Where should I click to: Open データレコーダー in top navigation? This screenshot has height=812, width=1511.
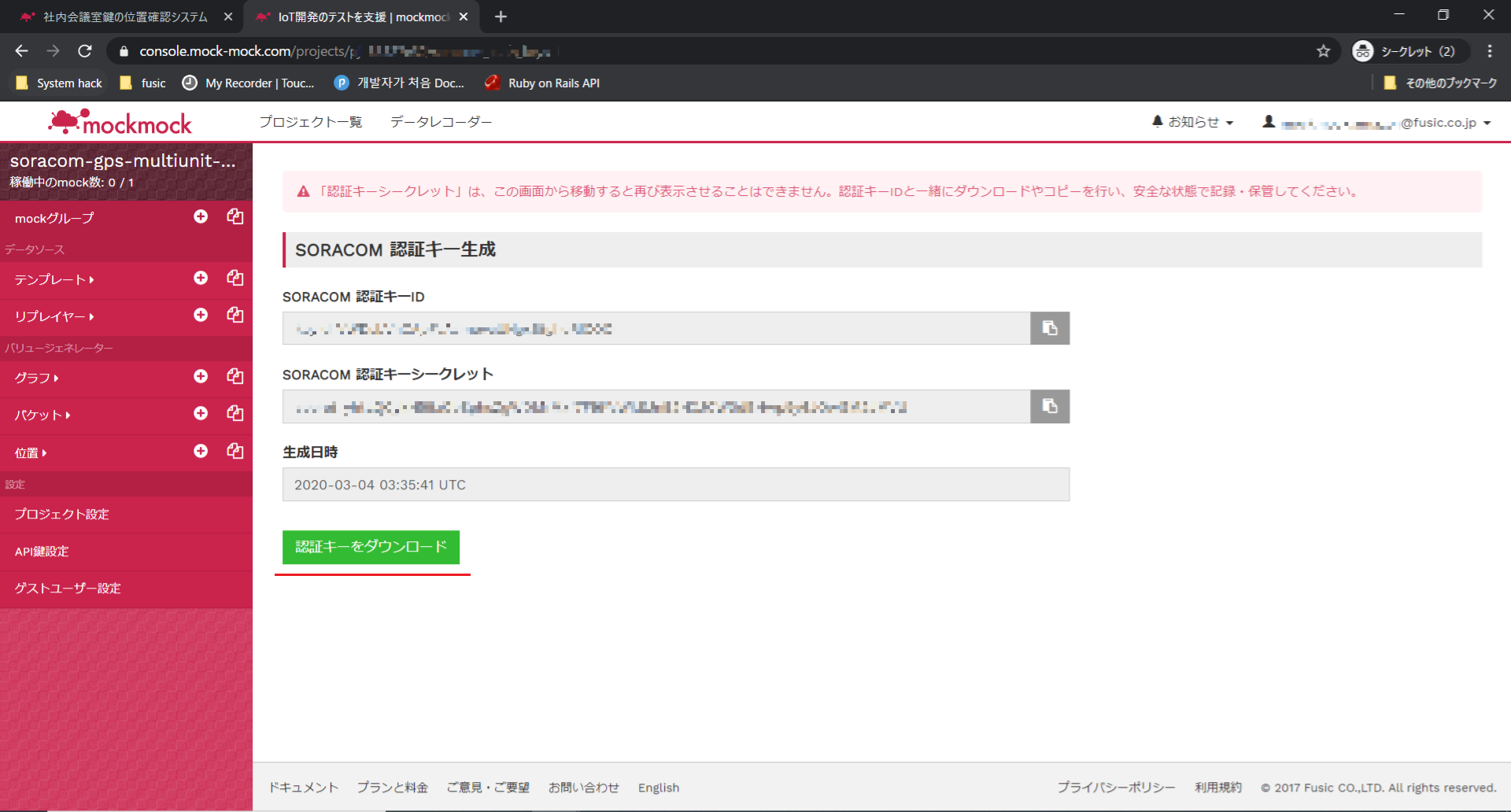441,122
